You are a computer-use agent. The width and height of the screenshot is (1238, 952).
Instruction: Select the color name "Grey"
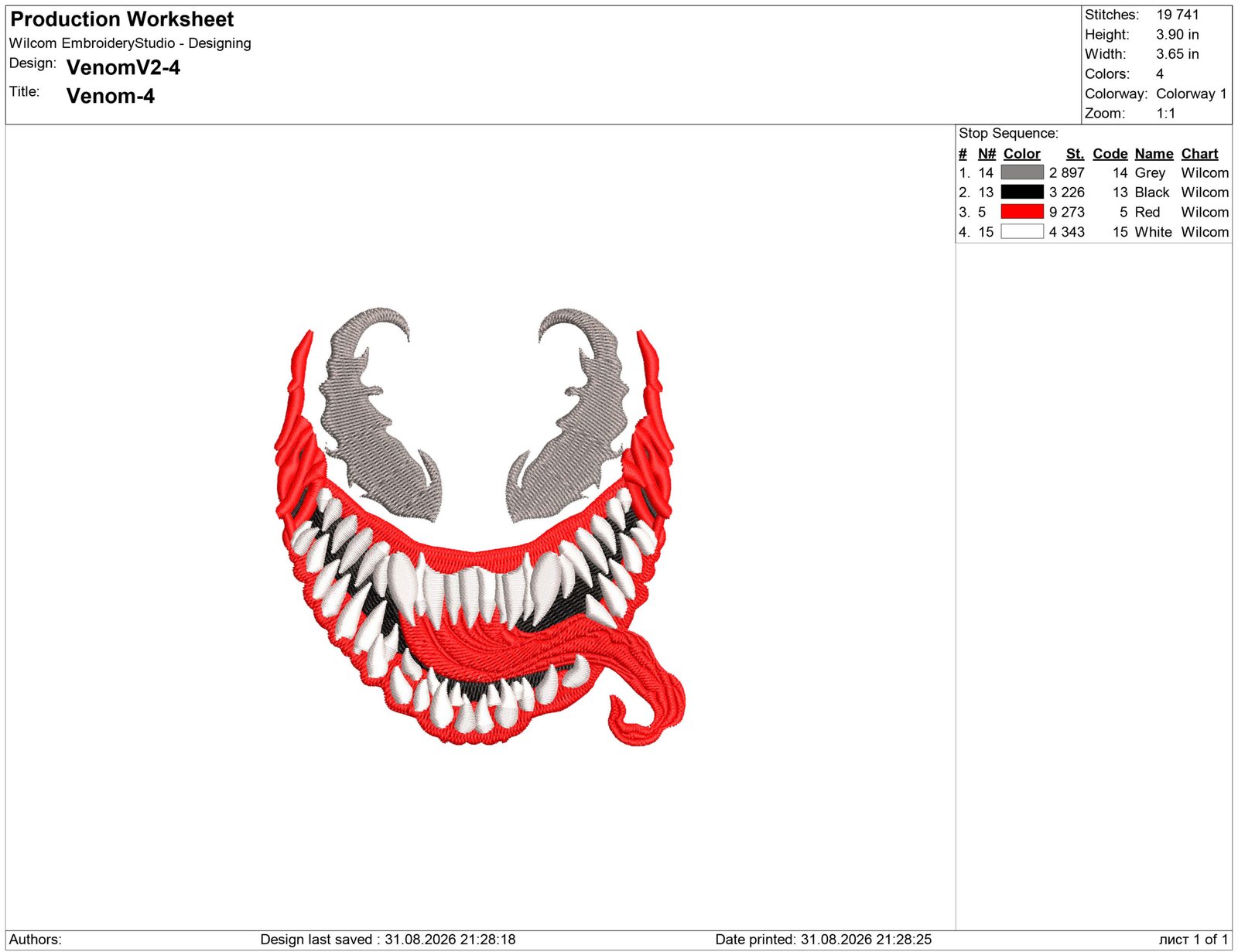(x=1150, y=173)
